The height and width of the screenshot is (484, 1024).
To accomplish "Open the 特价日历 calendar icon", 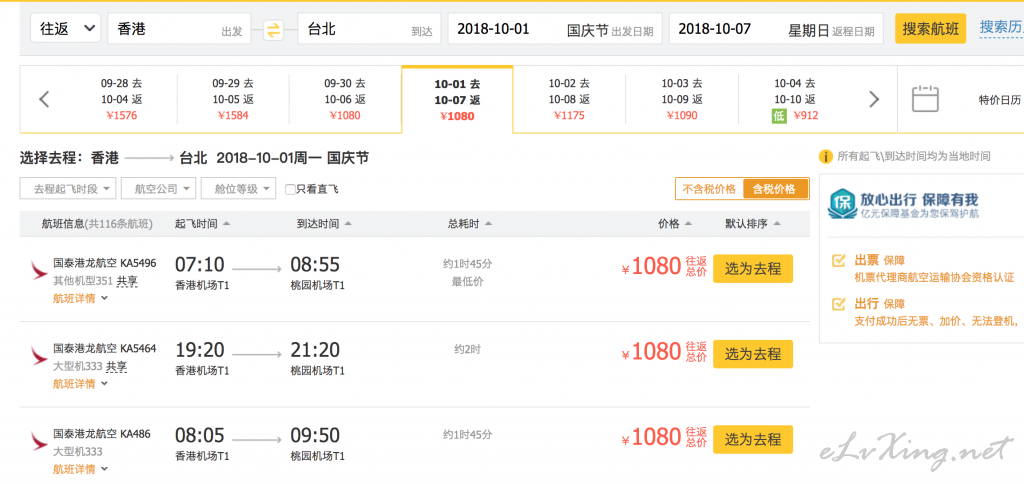I will 925,99.
